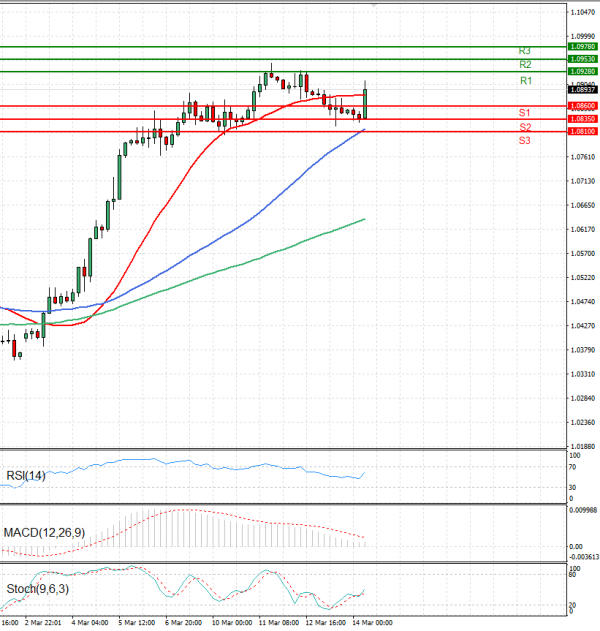Click the S3 support label
The height and width of the screenshot is (631, 600).
[524, 140]
